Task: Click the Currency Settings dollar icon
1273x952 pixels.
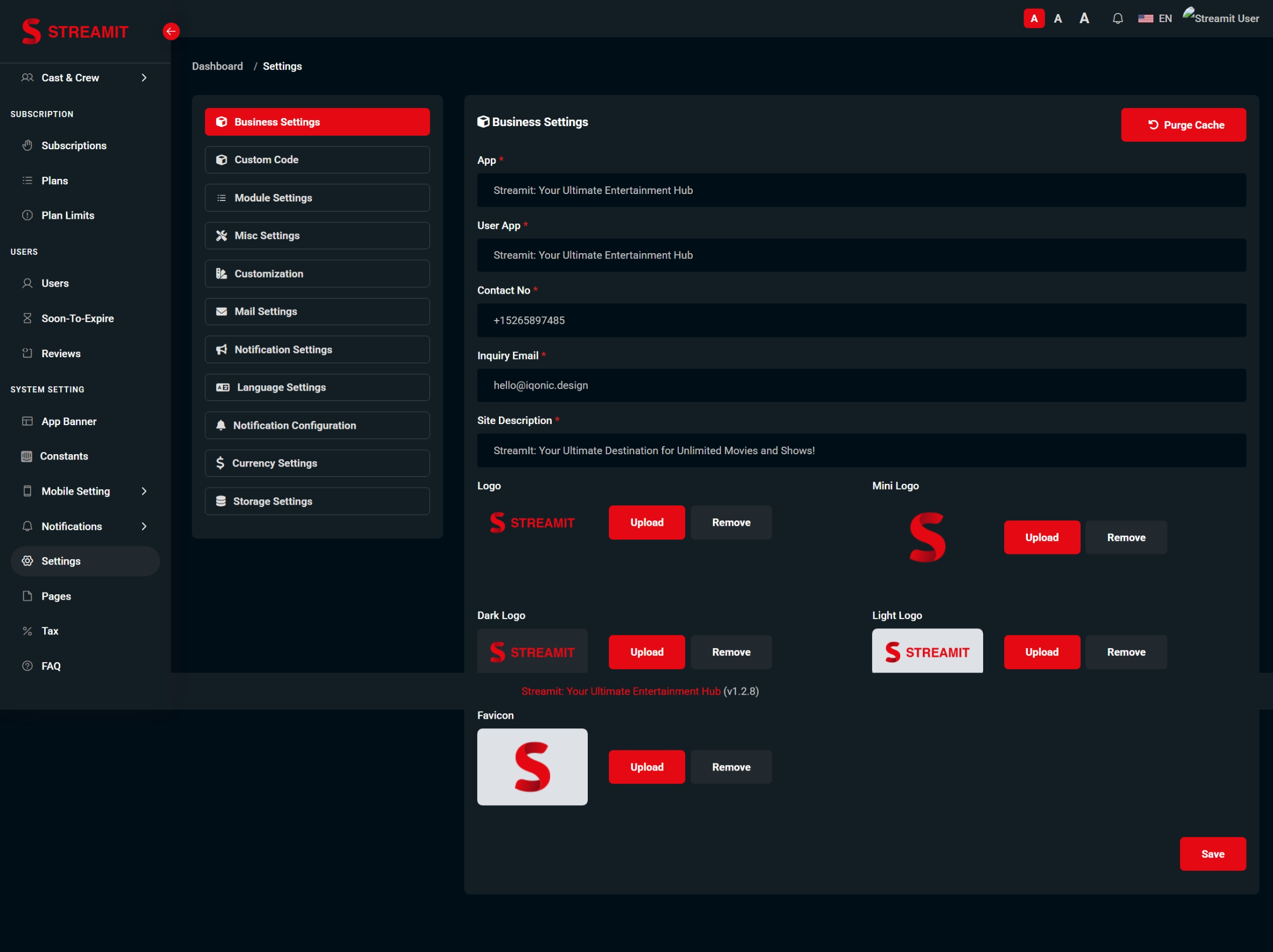Action: point(220,463)
